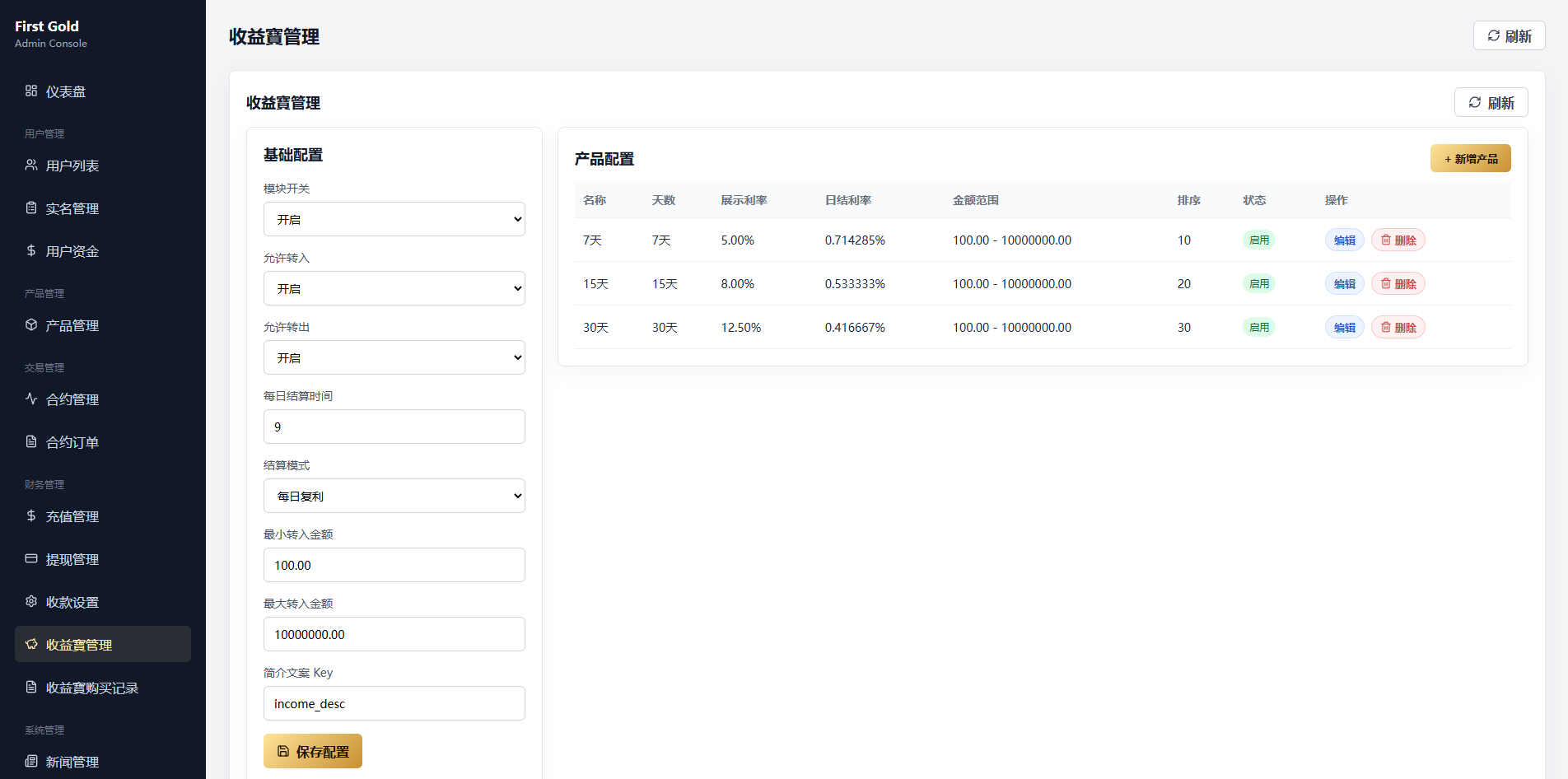This screenshot has width=1568, height=779.
Task: Click the dollar icon beside 用户资金
Action: [31, 250]
